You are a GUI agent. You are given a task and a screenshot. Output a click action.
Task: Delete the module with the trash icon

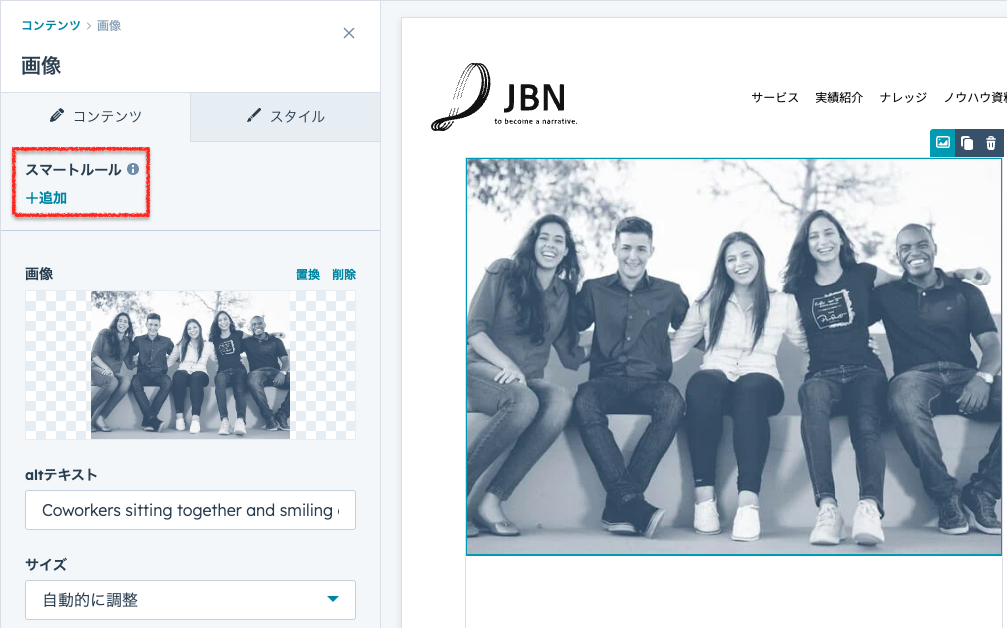pos(991,143)
